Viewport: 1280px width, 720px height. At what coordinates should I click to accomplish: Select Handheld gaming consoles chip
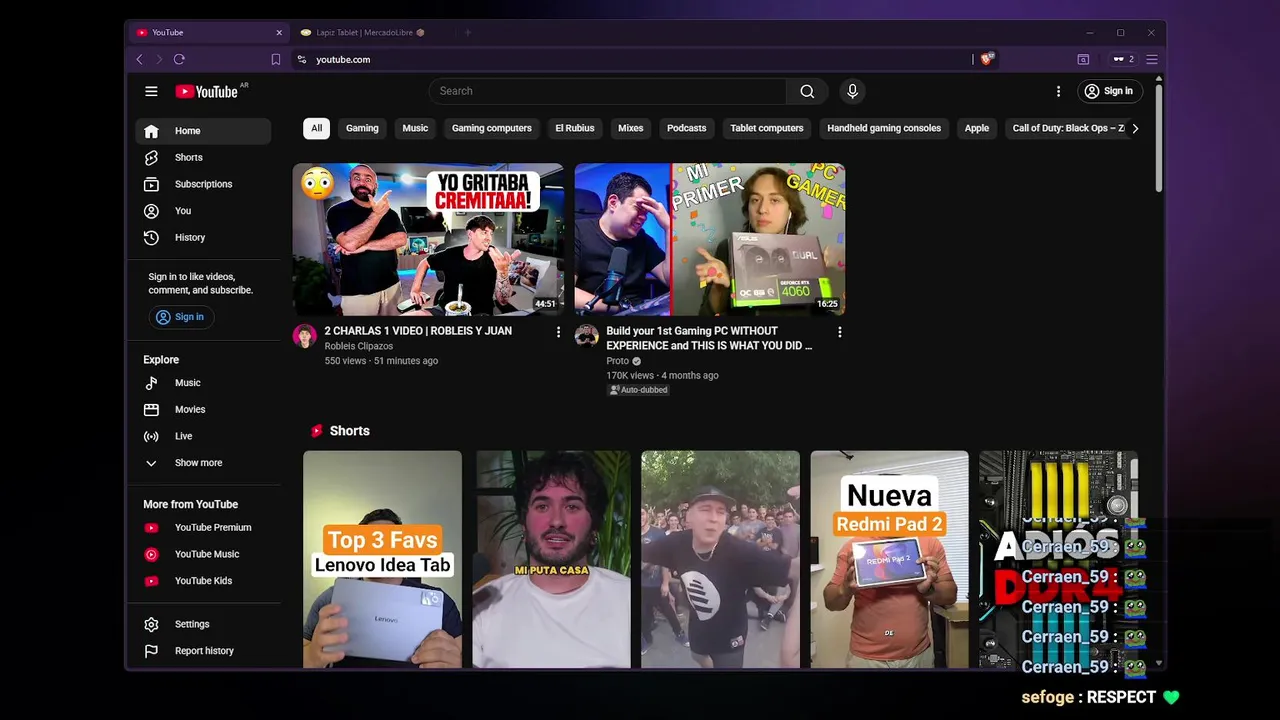[x=884, y=128]
